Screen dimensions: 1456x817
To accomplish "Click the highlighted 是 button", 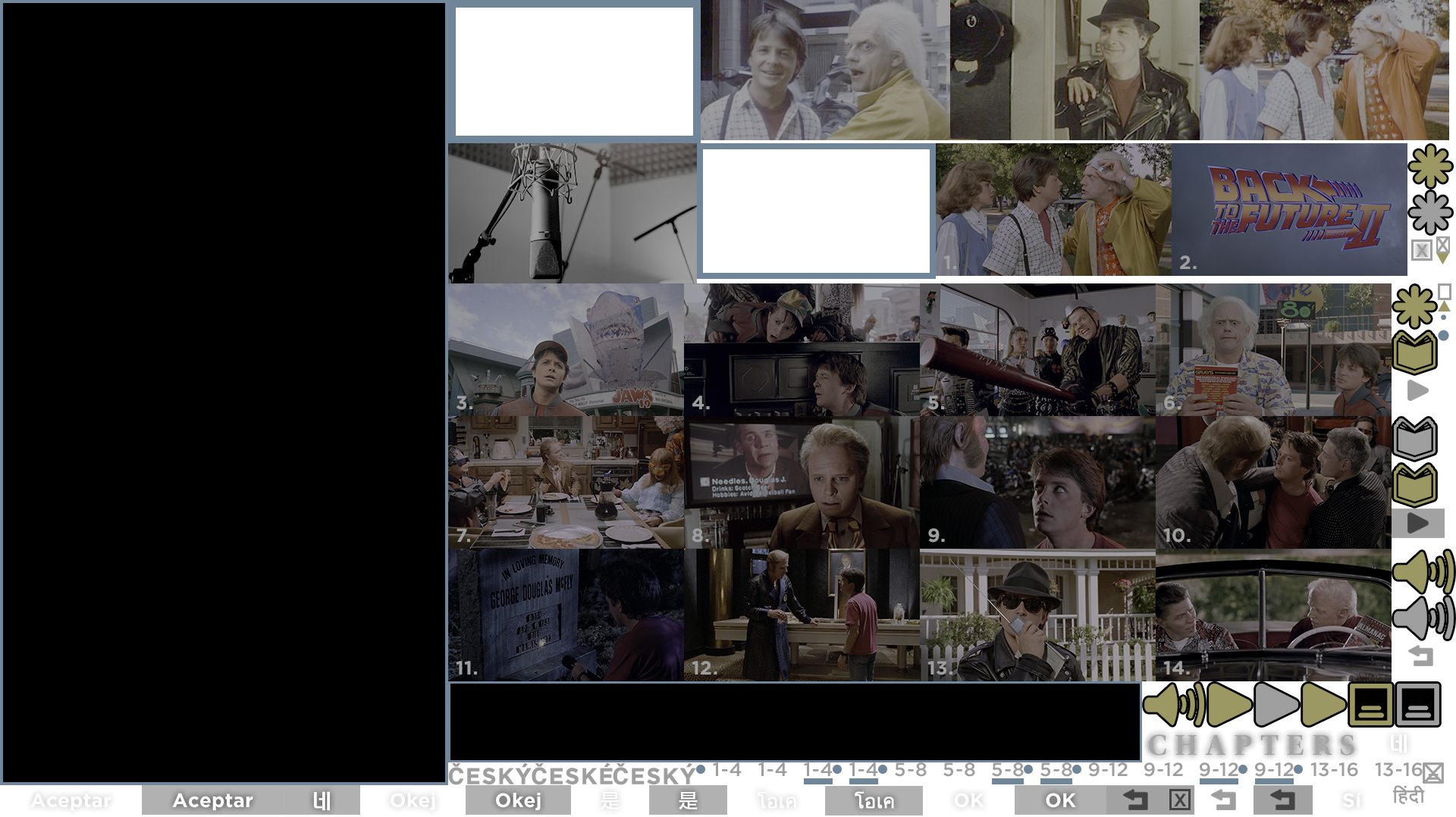I will (688, 800).
